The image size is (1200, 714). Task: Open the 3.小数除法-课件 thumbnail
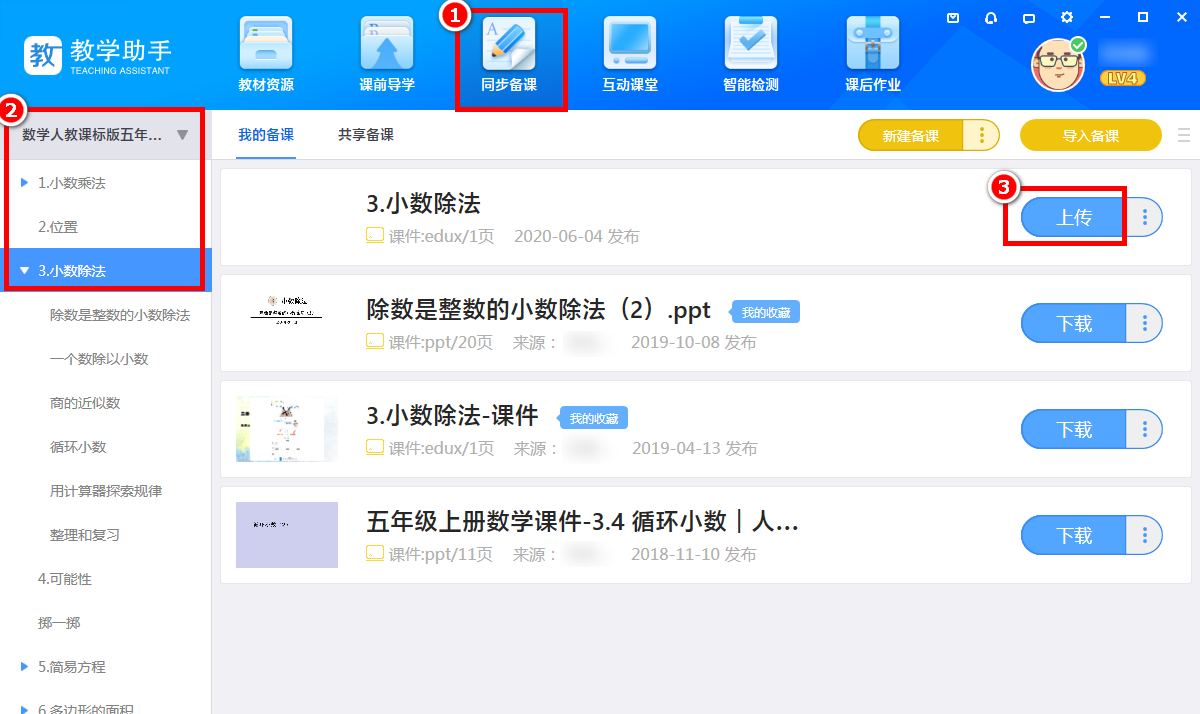(287, 429)
